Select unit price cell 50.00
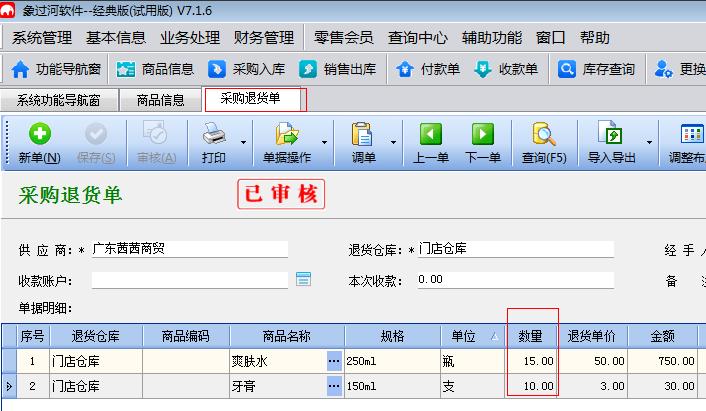Viewport: 706px width, 411px height. 591,361
